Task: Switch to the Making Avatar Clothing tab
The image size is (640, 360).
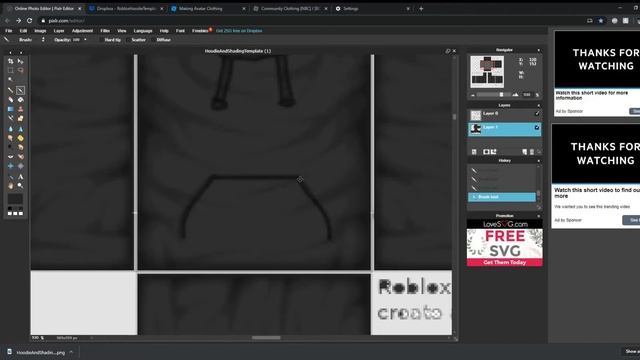Action: (208, 8)
